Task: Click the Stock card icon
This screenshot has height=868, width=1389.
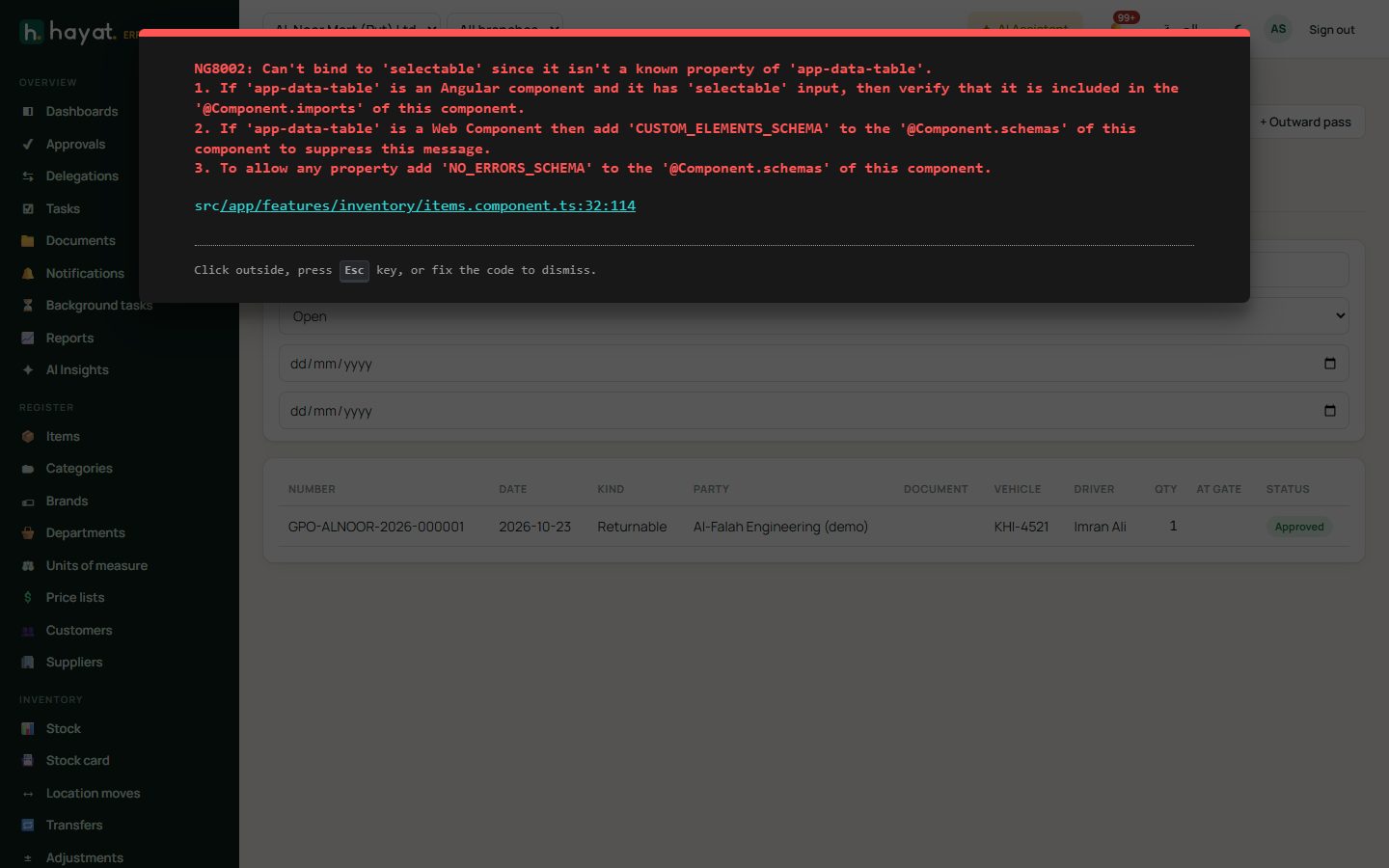Action: point(28,761)
